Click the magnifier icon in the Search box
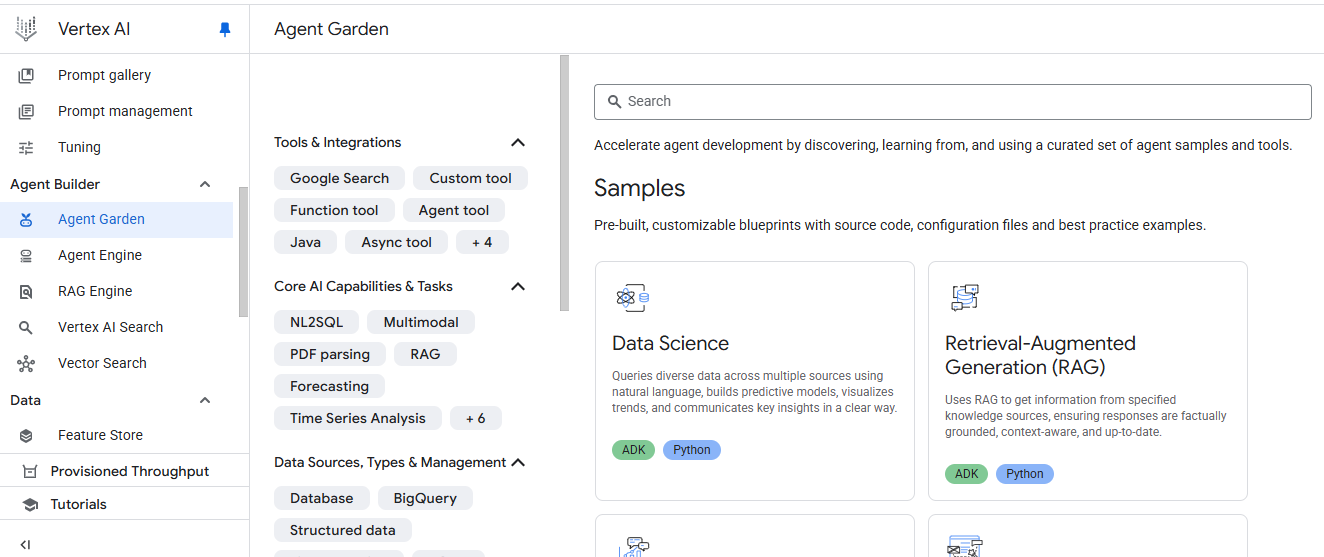Screen dimensions: 1324x557 click(614, 101)
